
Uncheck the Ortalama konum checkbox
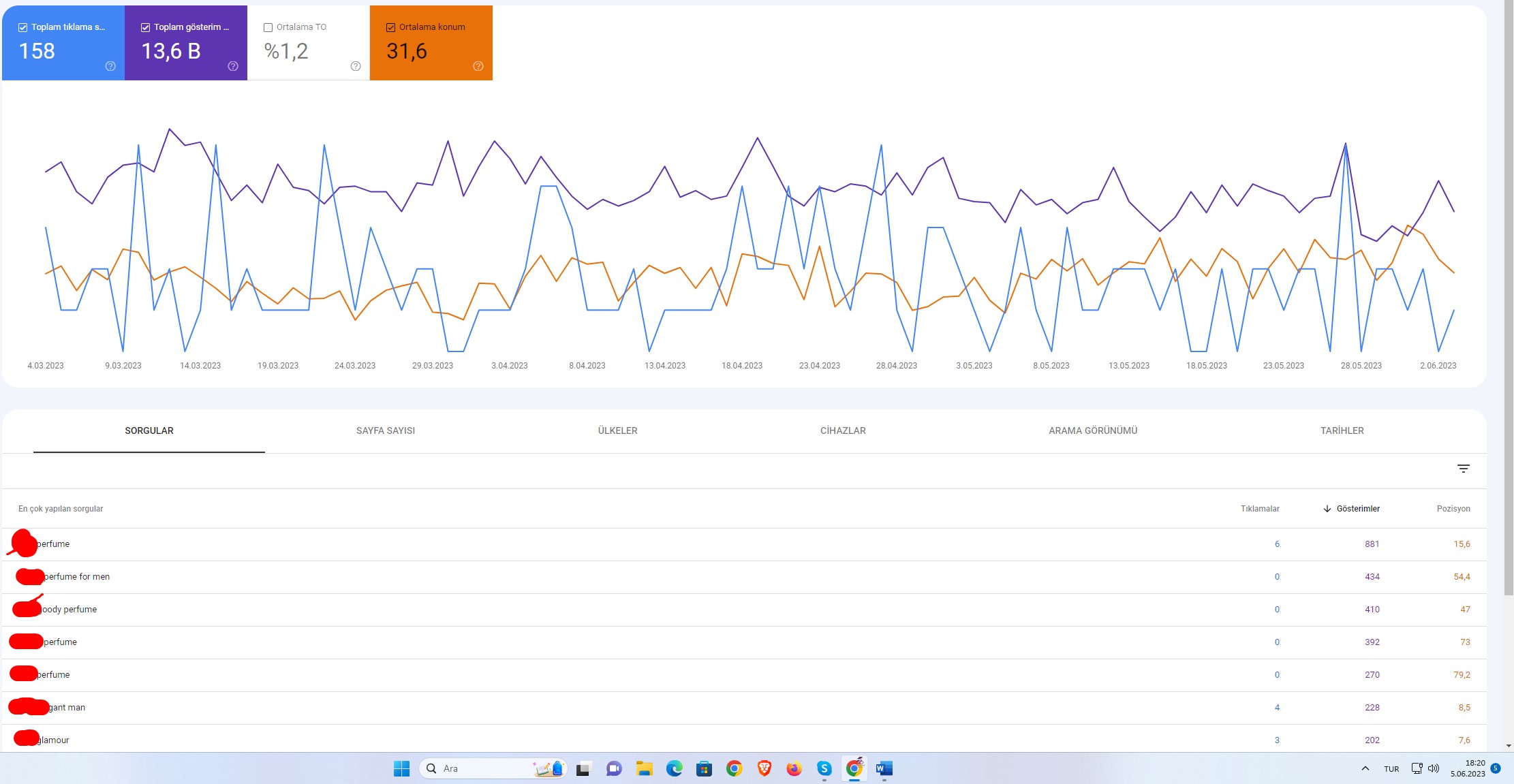[x=390, y=27]
